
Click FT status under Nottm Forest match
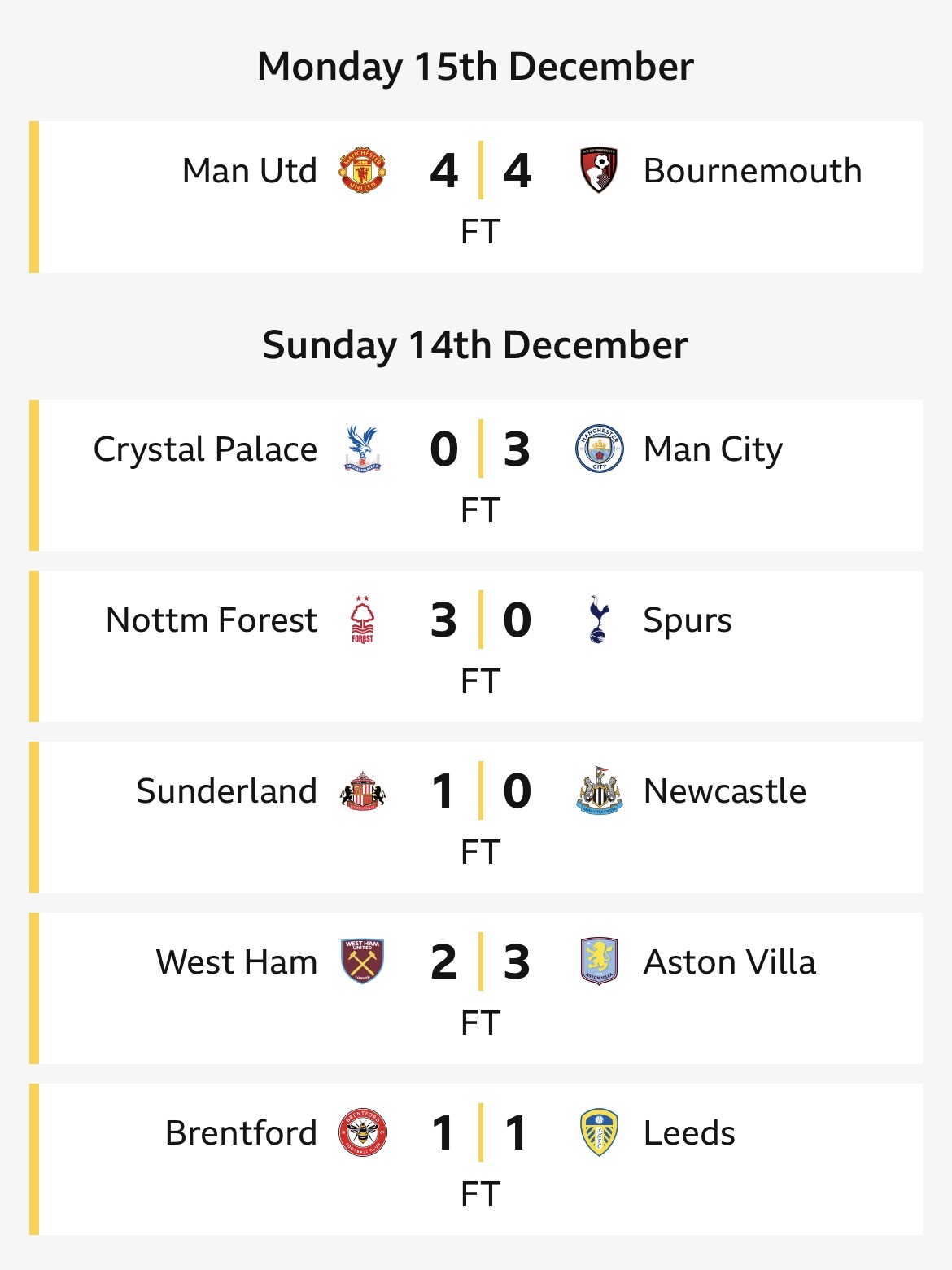480,681
